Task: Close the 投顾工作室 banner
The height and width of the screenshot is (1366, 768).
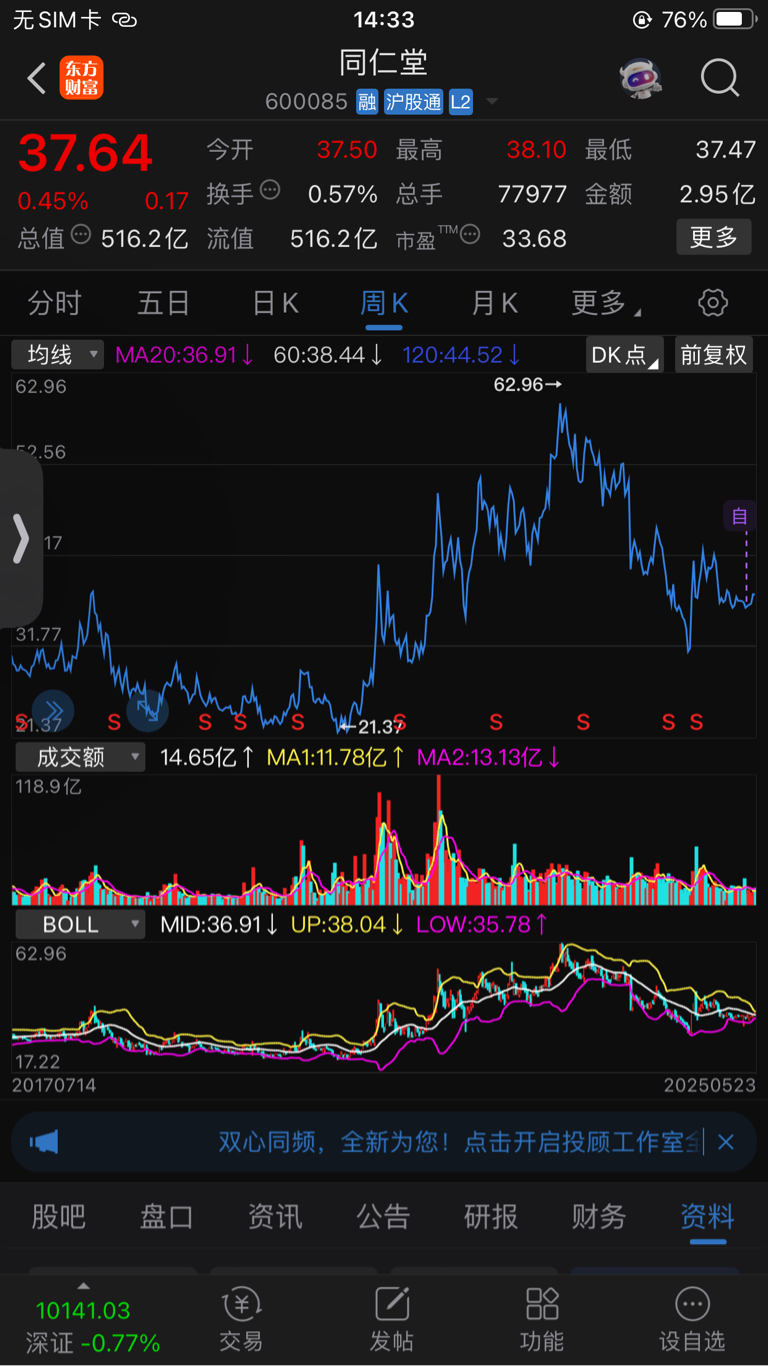Action: pyautogui.click(x=726, y=1141)
